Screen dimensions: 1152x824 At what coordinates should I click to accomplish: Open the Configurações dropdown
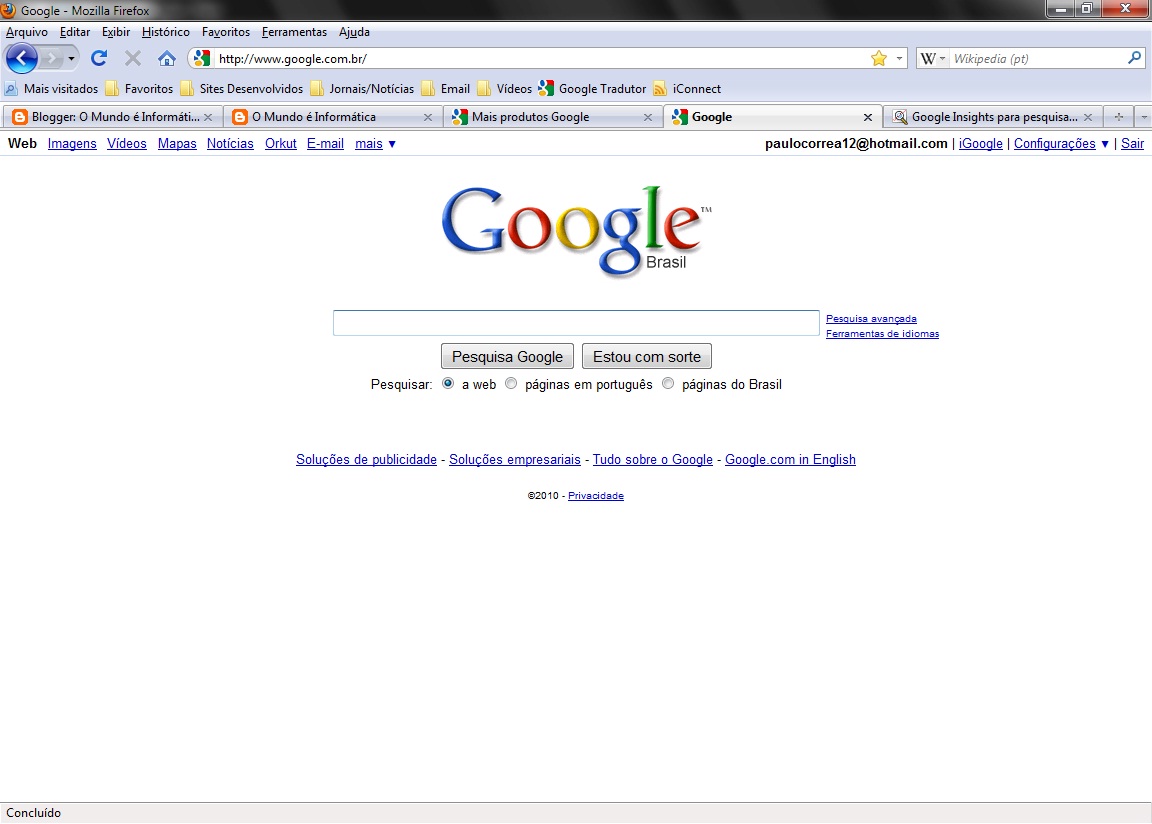click(x=1055, y=143)
